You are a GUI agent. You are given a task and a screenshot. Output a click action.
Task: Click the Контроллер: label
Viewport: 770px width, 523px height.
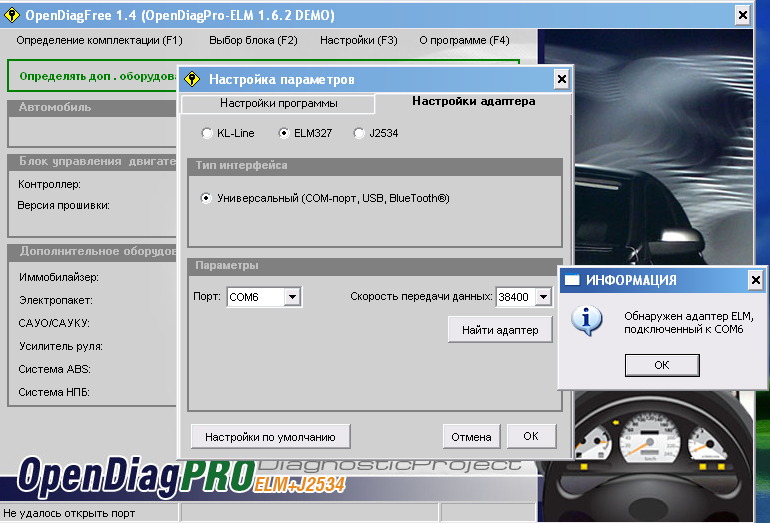(x=49, y=184)
